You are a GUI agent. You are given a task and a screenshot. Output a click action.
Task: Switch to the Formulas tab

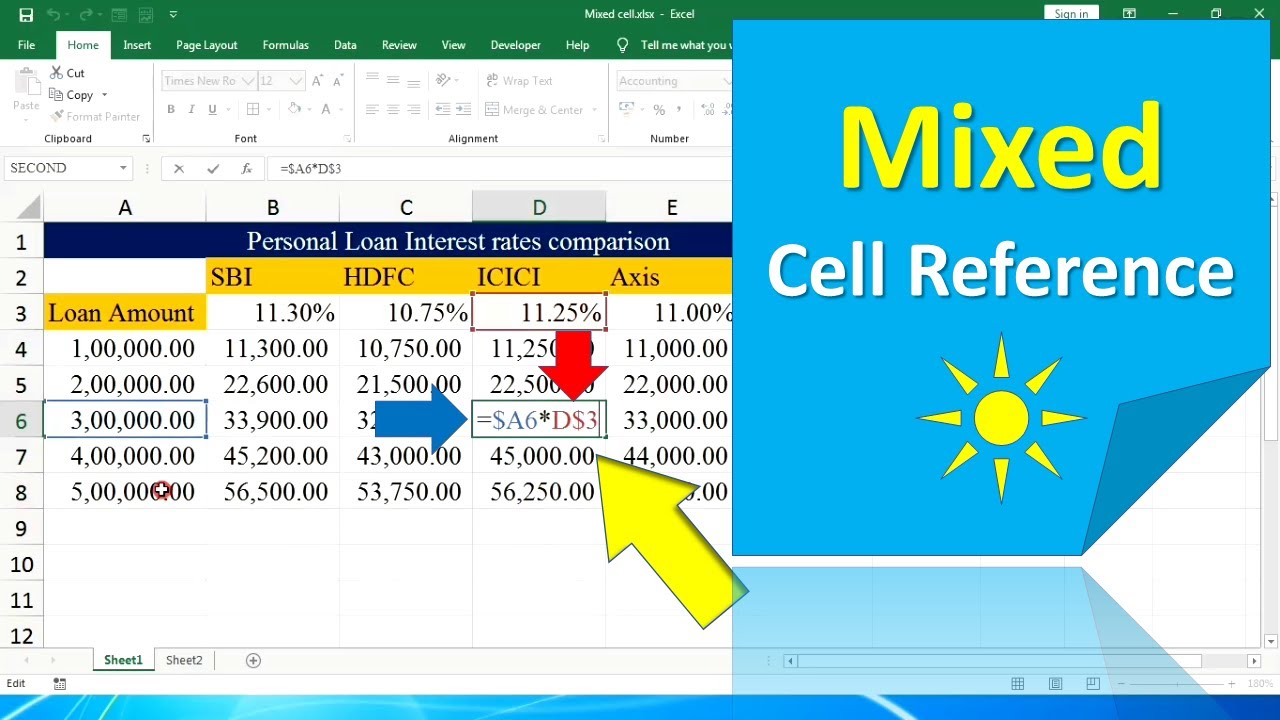(285, 45)
